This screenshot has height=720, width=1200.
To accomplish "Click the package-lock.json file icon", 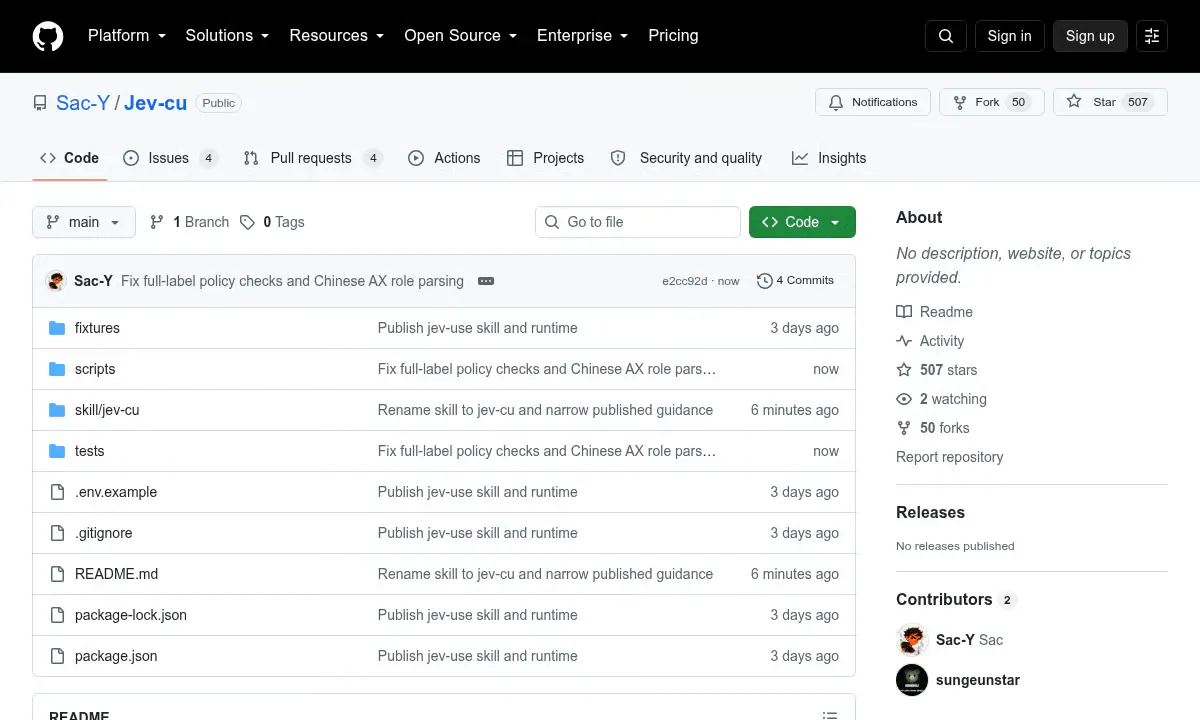I will point(57,615).
